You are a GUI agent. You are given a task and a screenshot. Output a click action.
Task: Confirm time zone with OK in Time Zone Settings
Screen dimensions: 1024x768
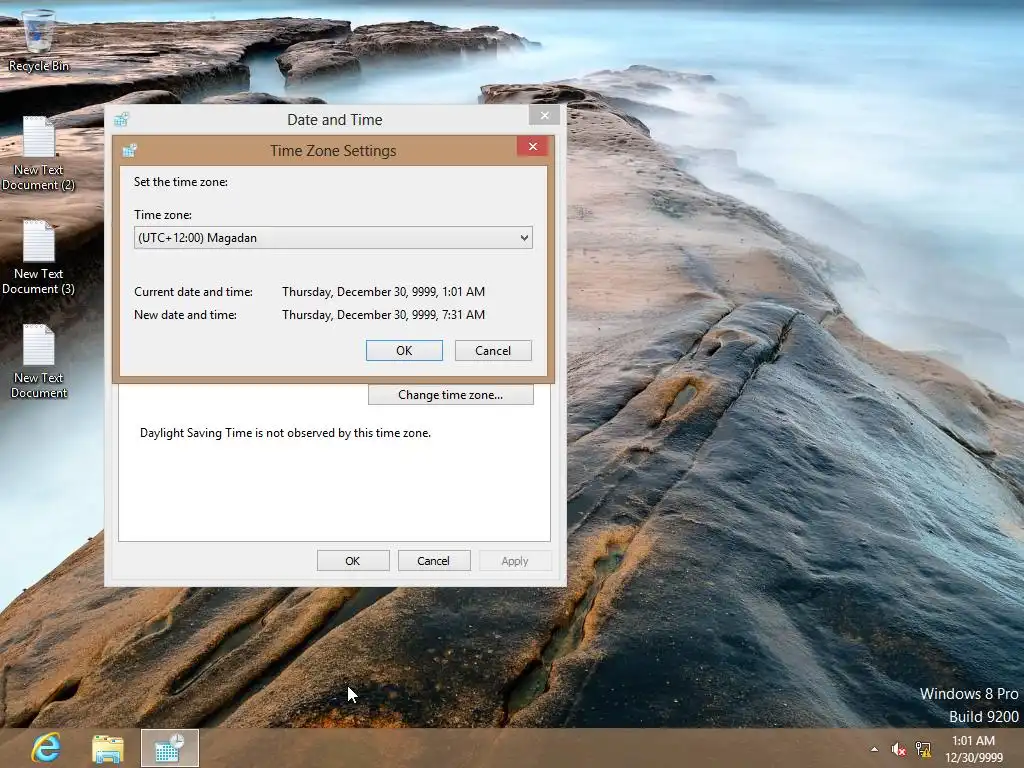[x=404, y=351]
